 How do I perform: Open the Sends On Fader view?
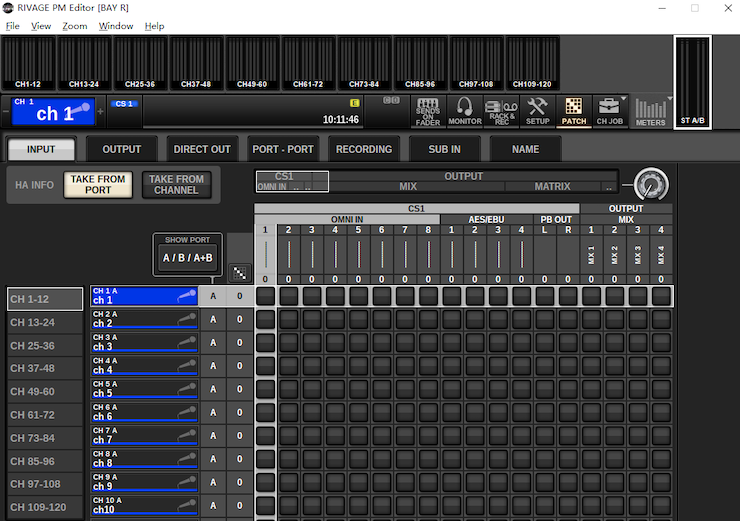[x=427, y=111]
